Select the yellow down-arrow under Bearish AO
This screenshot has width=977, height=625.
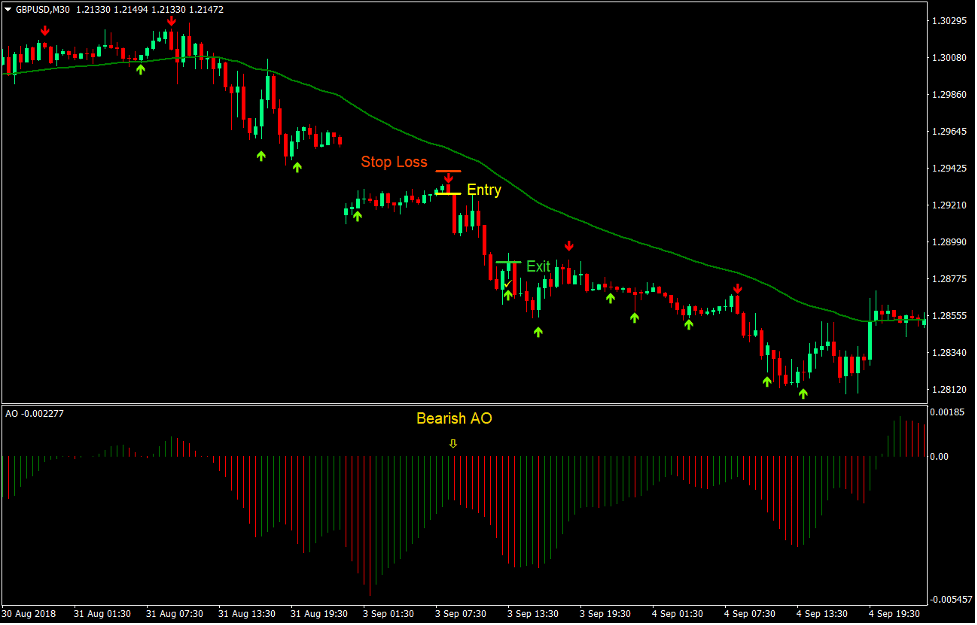point(452,444)
